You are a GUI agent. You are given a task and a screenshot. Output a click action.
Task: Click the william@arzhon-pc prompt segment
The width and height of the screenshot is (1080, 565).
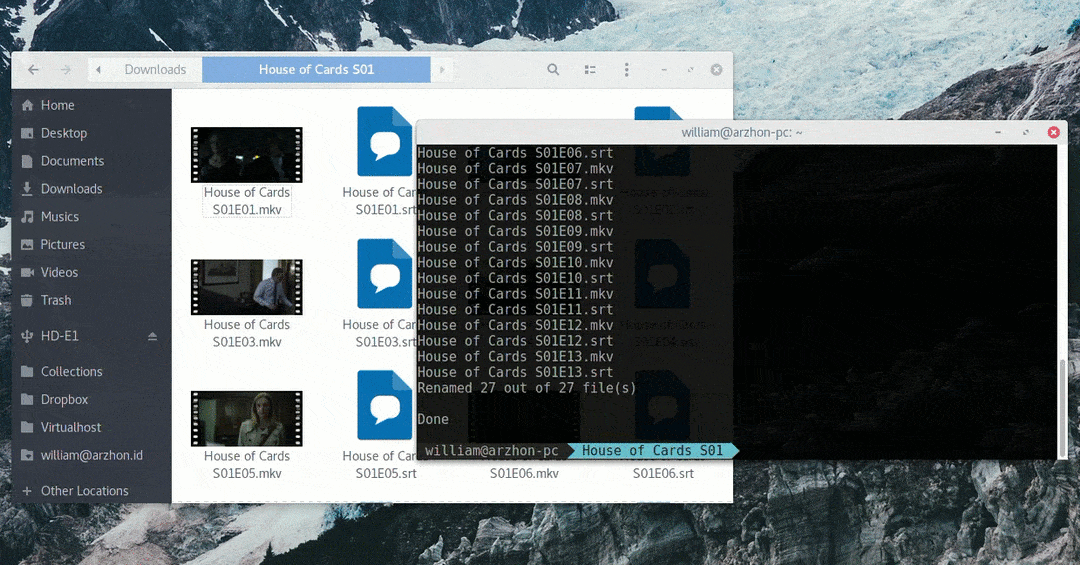(491, 451)
